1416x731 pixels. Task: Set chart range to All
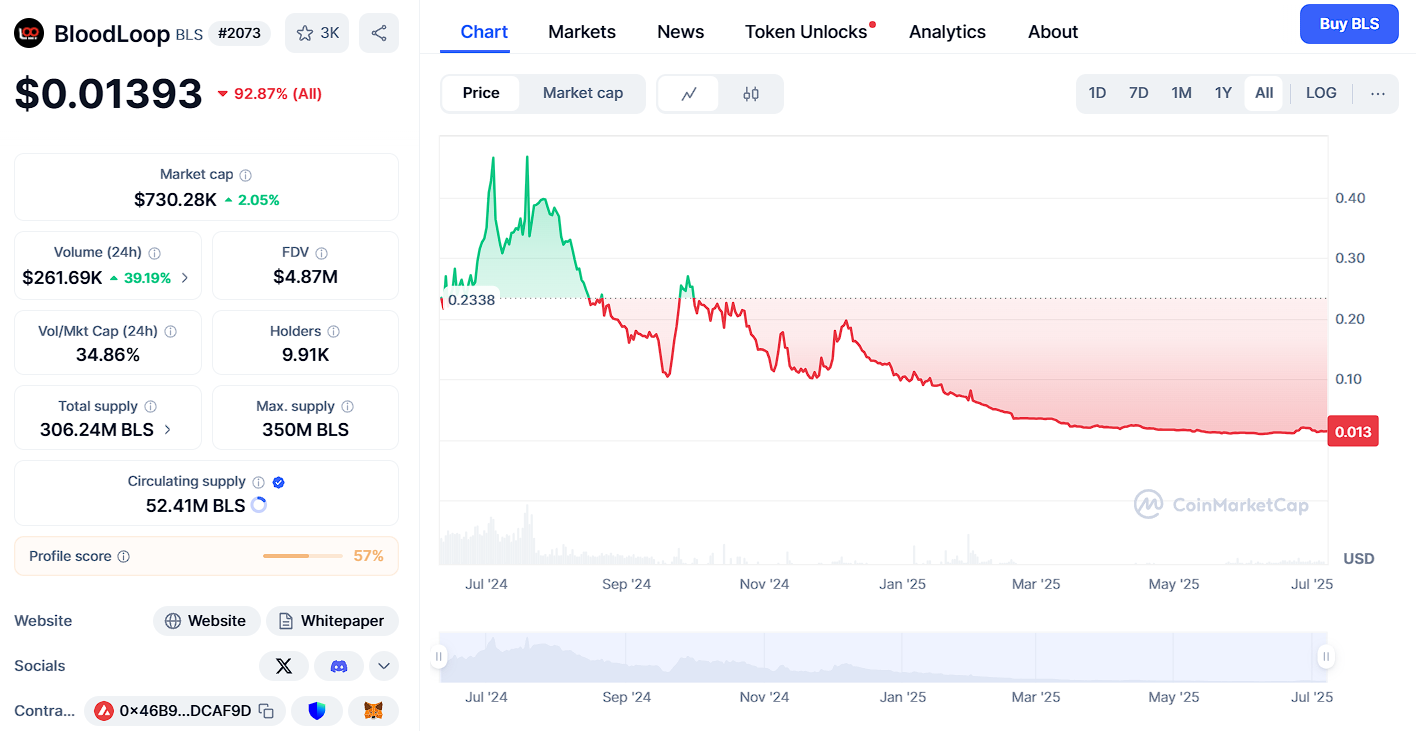(x=1264, y=93)
